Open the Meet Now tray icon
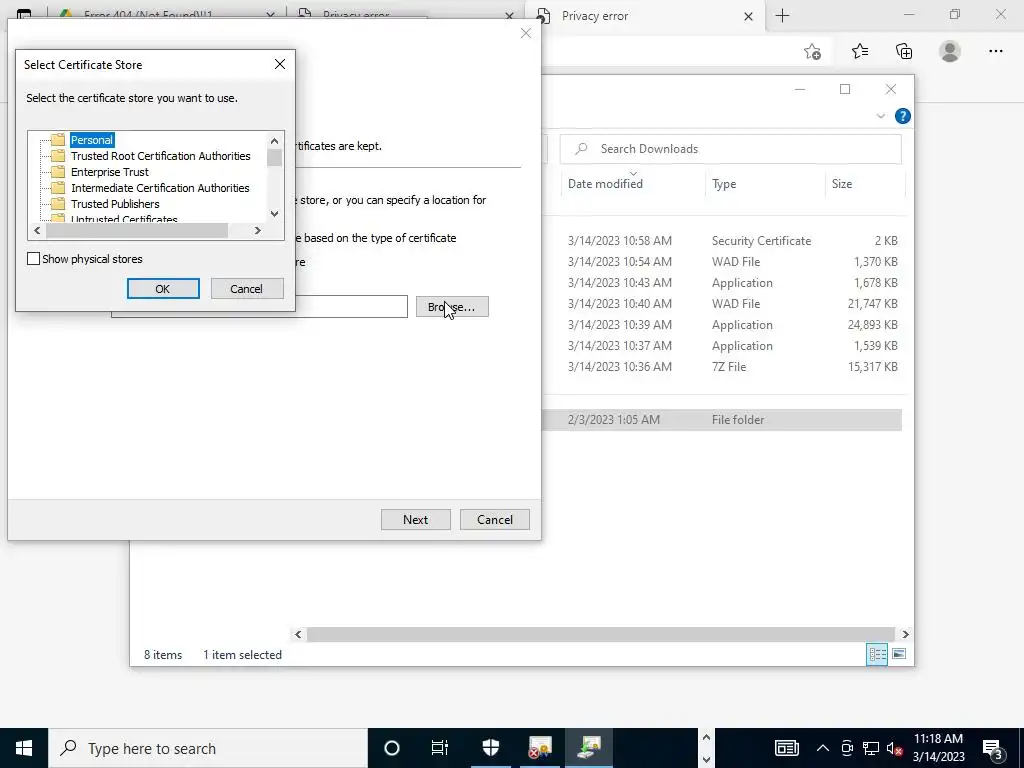Viewport: 1024px width, 768px height. (x=847, y=748)
